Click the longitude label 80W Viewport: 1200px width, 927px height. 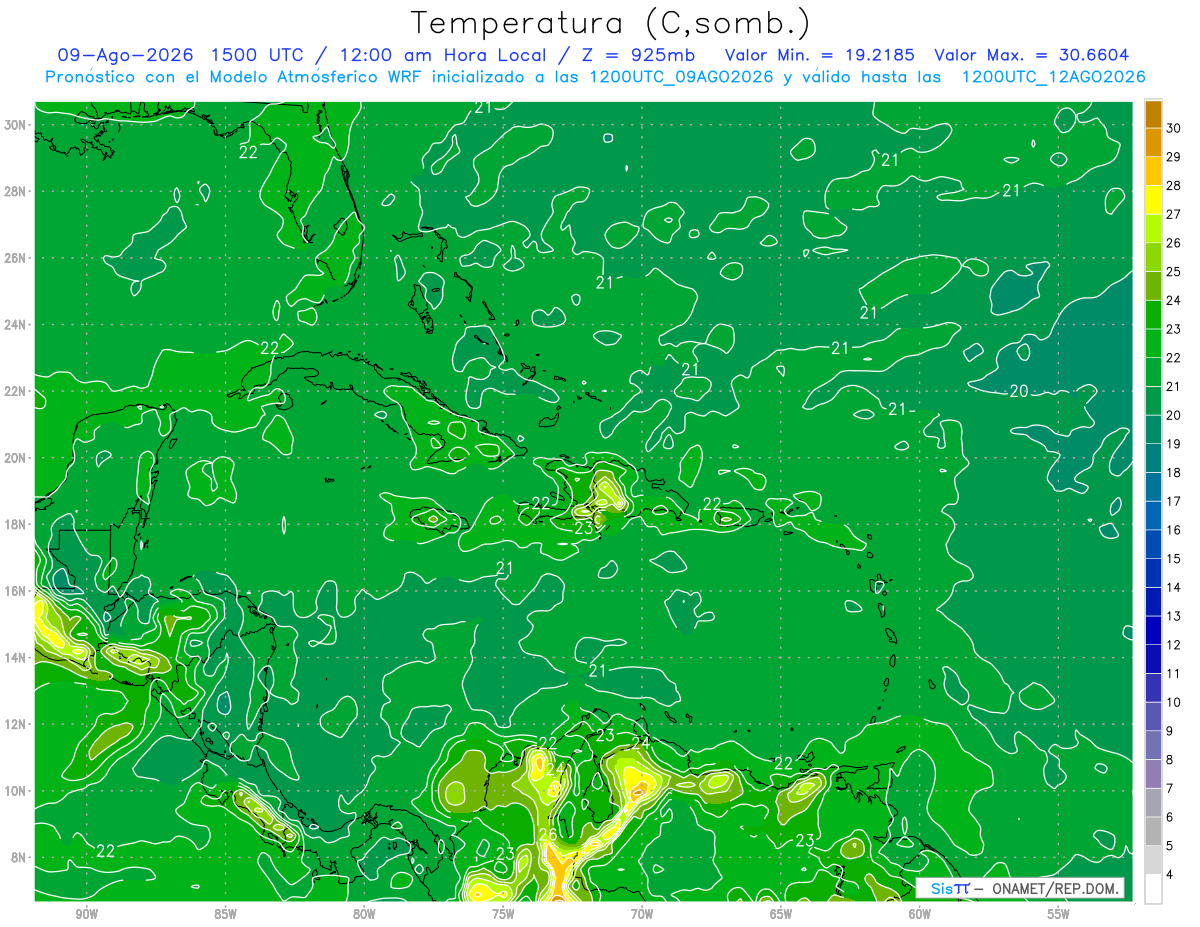coord(364,914)
